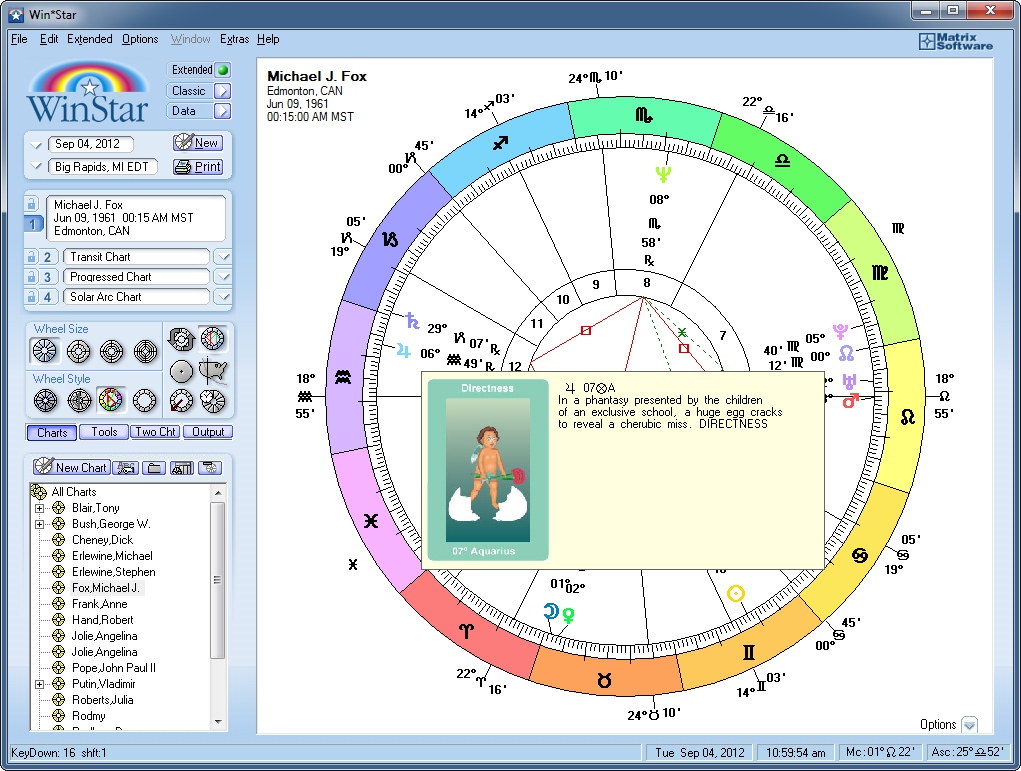The image size is (1021, 771).
Task: Click the ABC edit chart toolbar icon
Action: click(x=125, y=468)
